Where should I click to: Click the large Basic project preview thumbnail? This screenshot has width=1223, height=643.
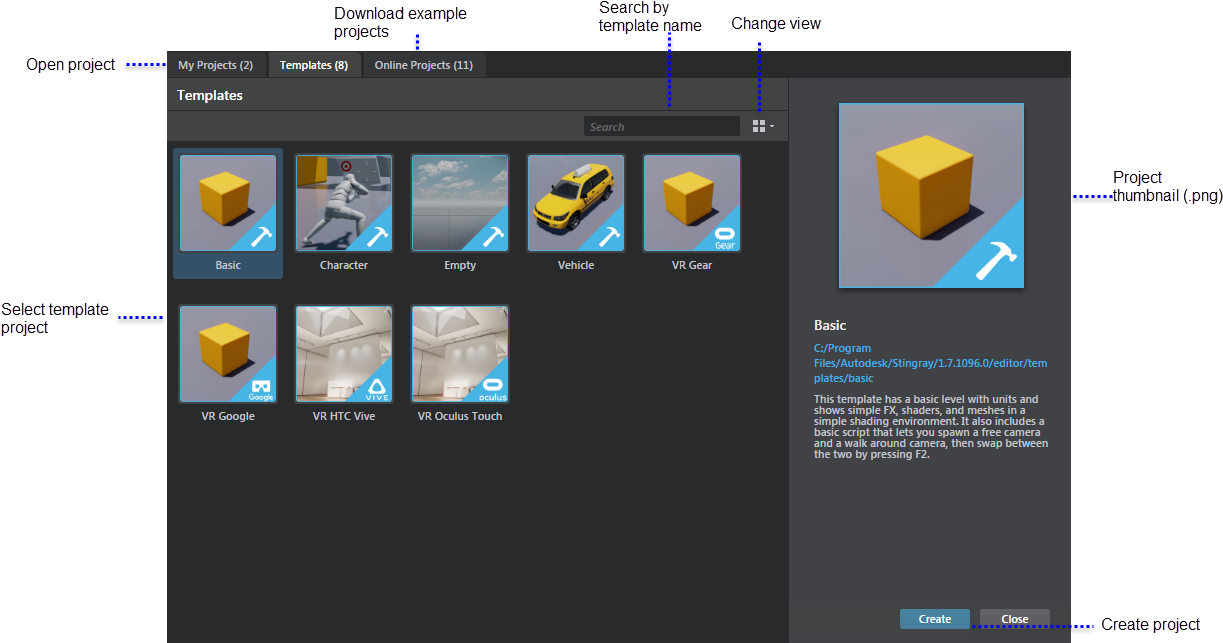[931, 196]
